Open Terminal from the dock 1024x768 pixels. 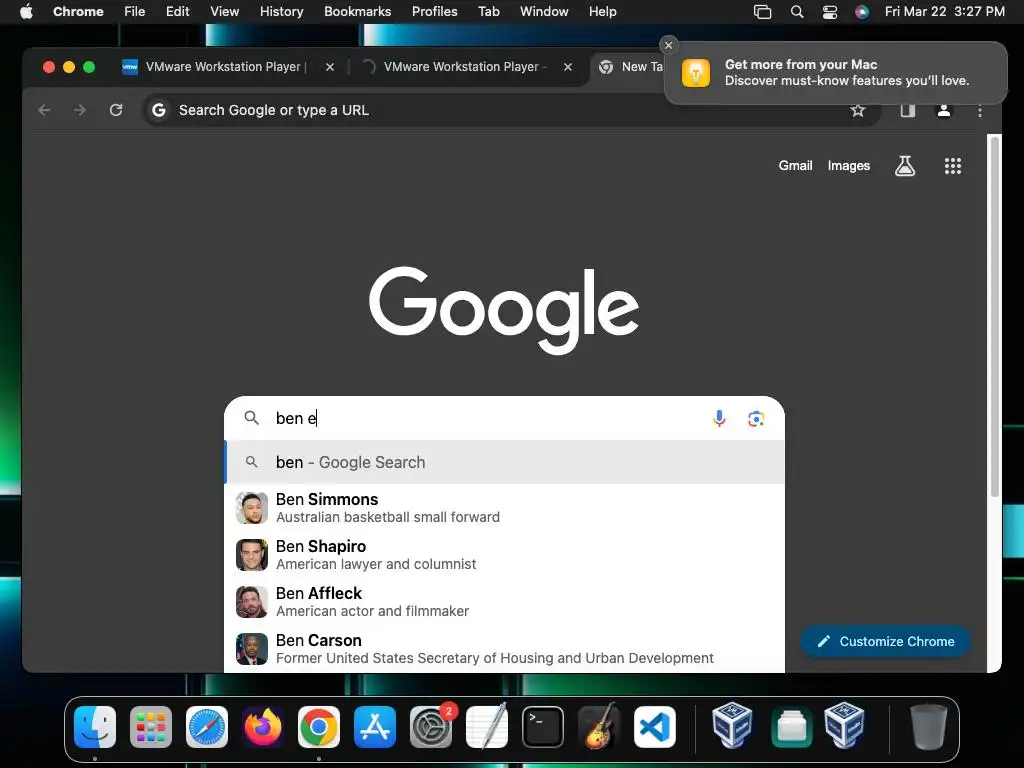543,727
